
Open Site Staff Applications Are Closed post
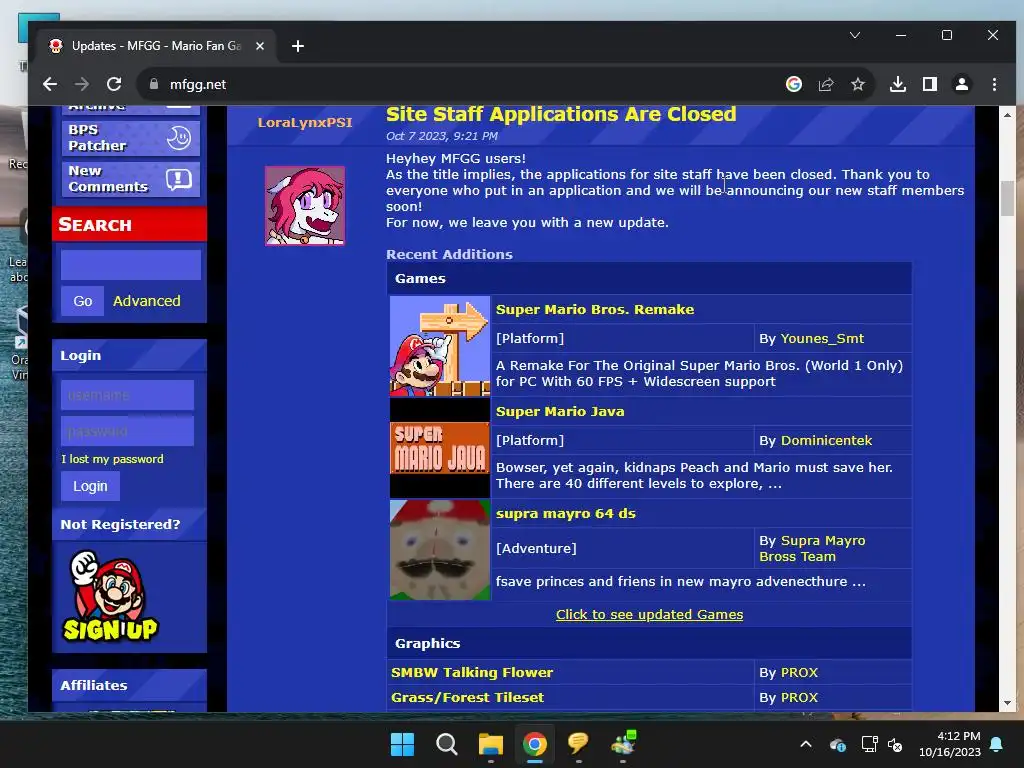[x=560, y=114]
